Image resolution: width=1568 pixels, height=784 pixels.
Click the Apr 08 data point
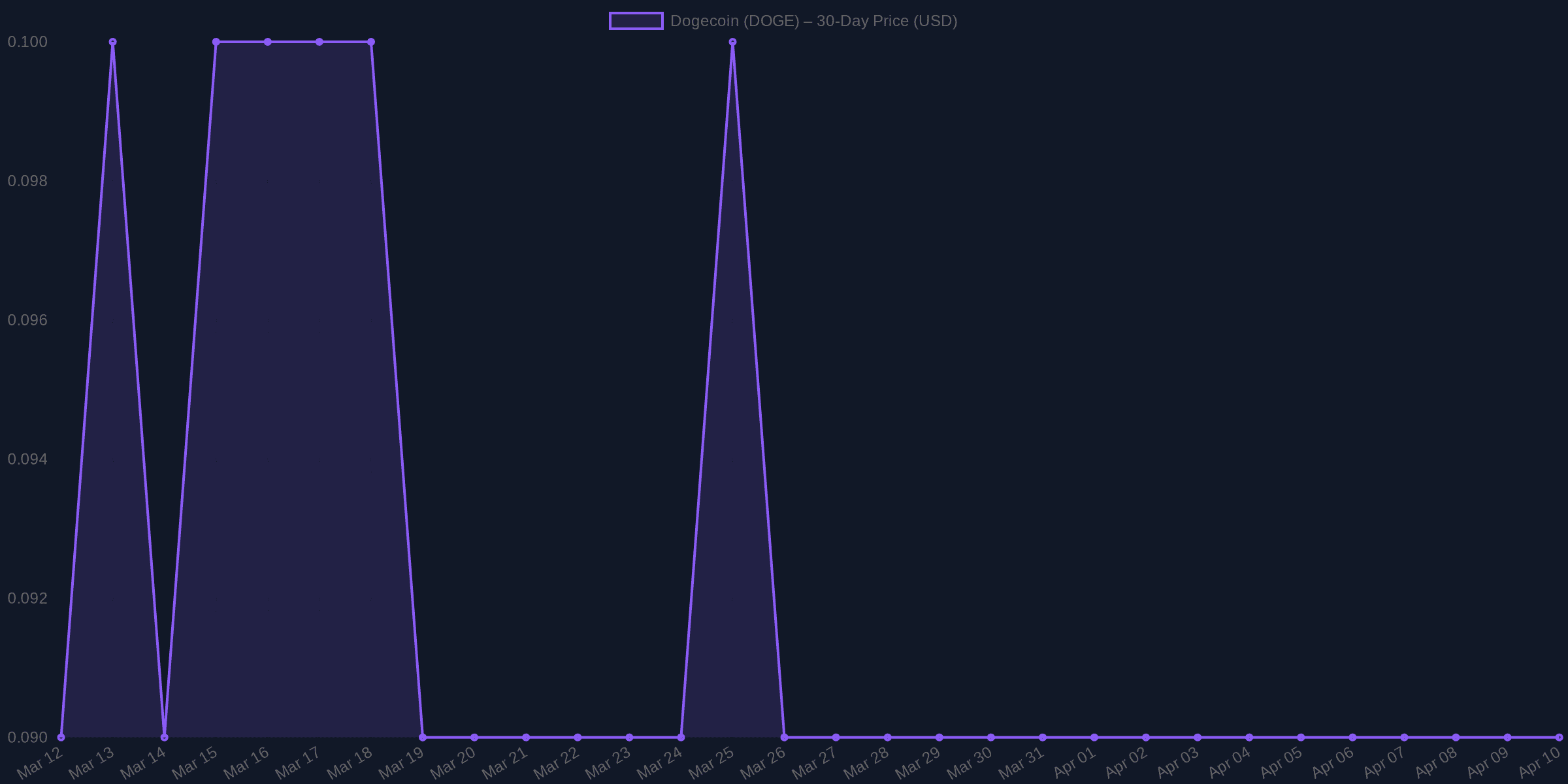[x=1456, y=737]
